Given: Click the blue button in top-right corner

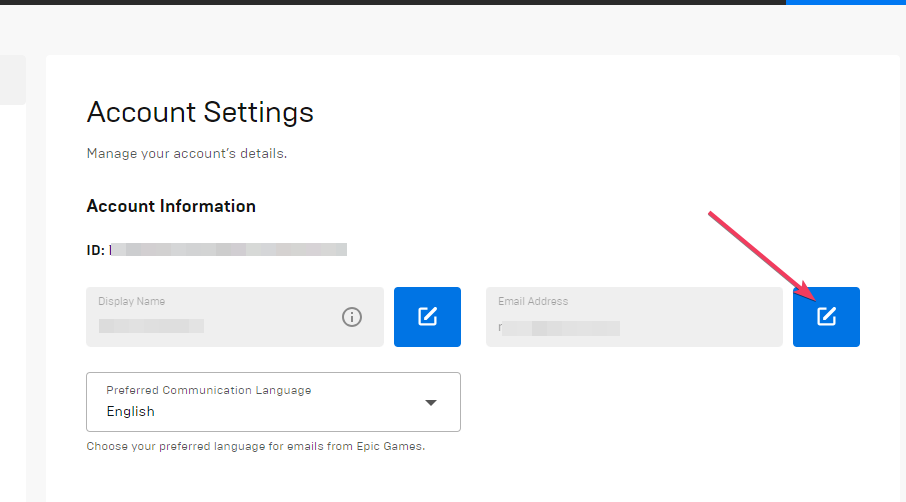Looking at the screenshot, I should [845, 2].
